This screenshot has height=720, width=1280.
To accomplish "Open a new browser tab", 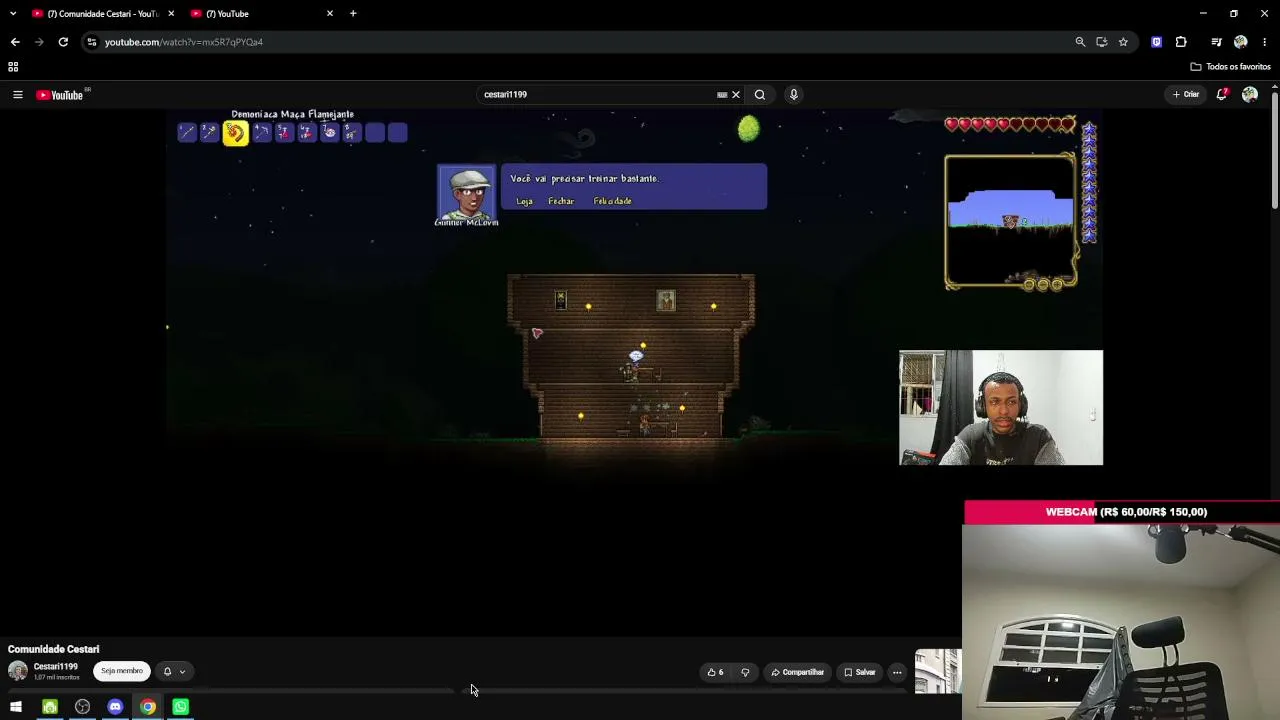I will click(353, 14).
